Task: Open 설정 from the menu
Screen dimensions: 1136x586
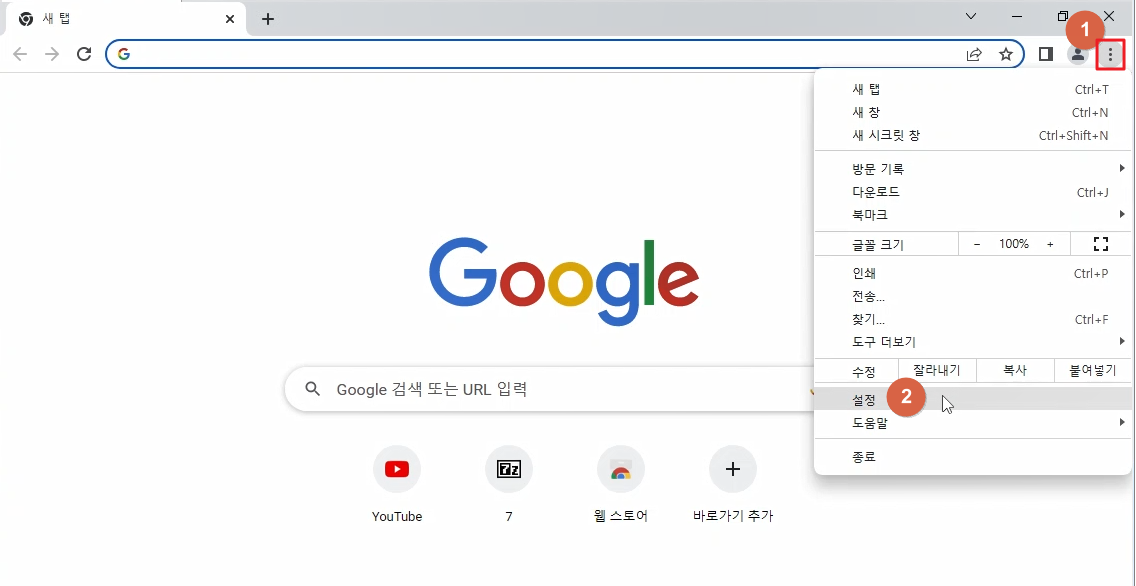Action: (x=974, y=399)
